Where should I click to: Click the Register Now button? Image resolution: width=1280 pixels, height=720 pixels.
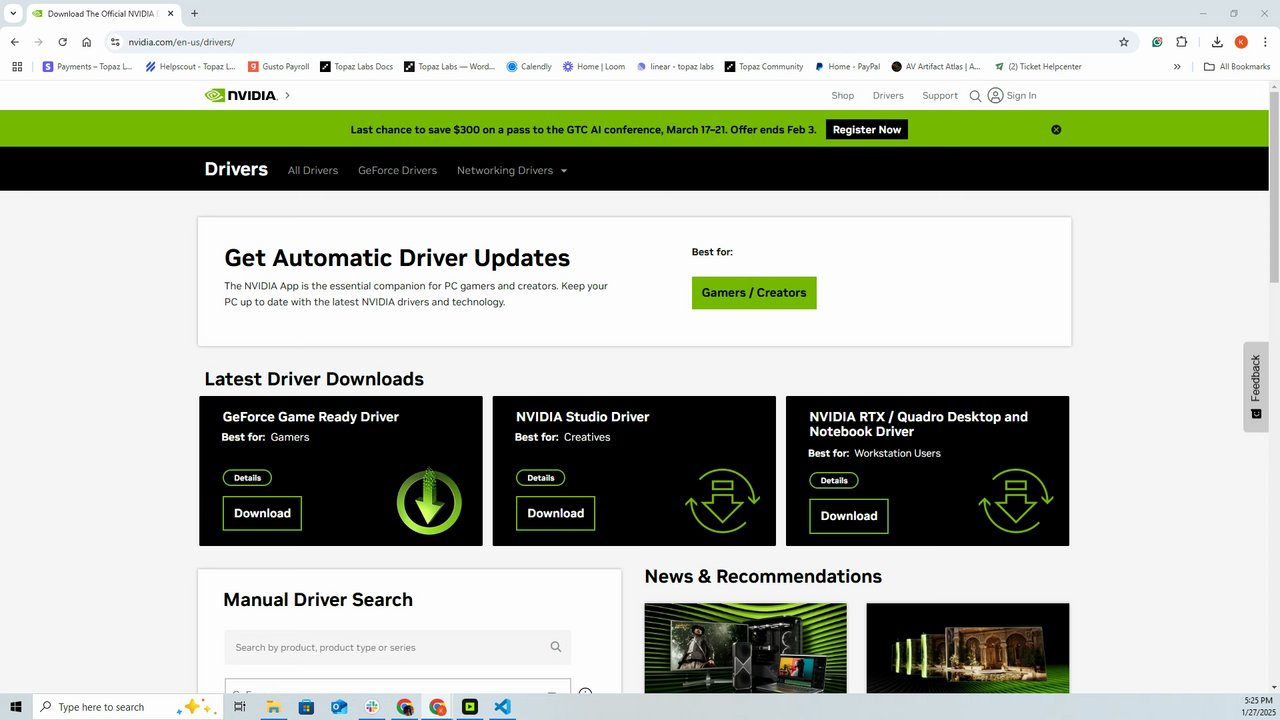tap(867, 130)
